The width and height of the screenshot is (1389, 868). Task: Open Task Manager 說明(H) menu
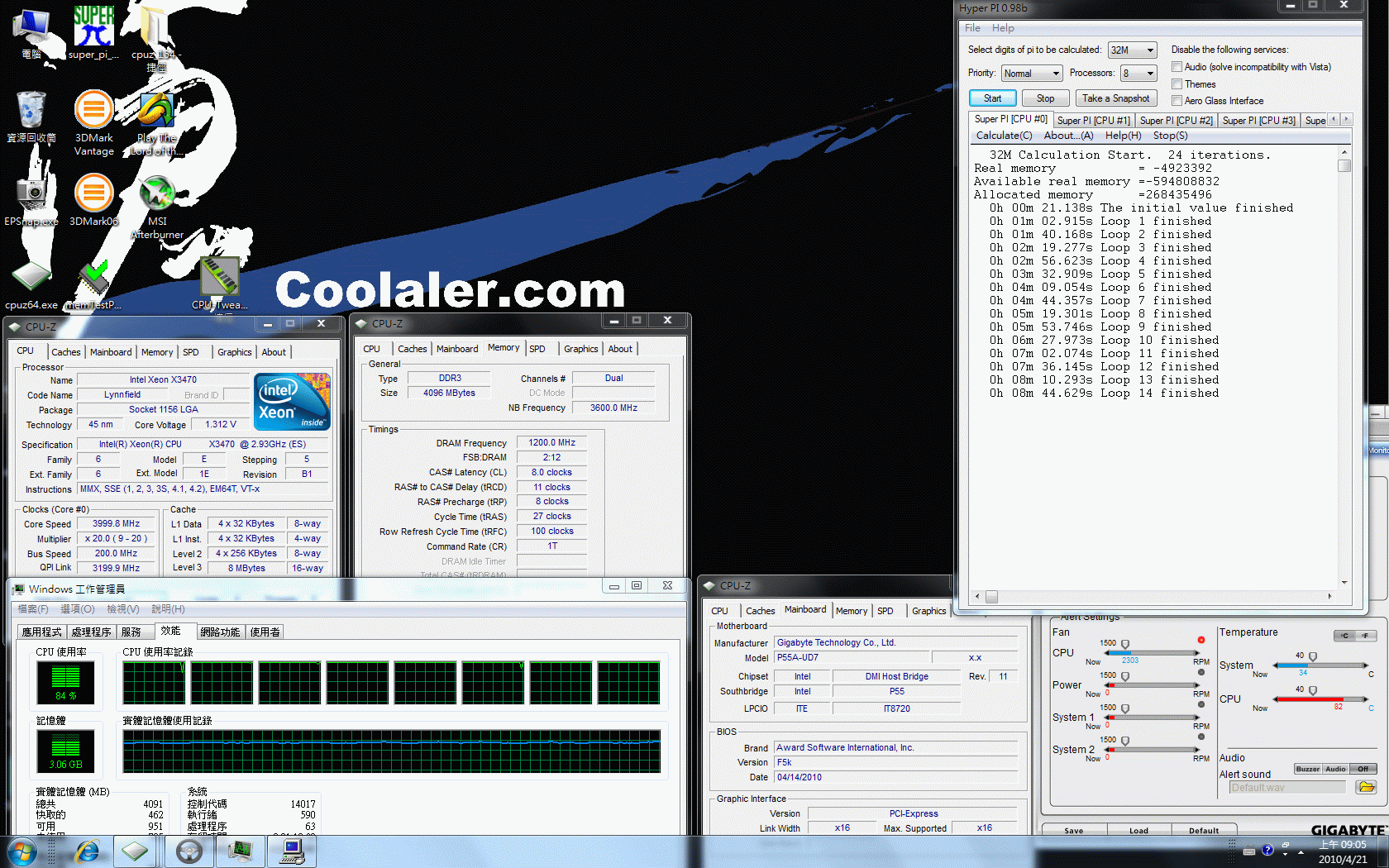[x=168, y=609]
